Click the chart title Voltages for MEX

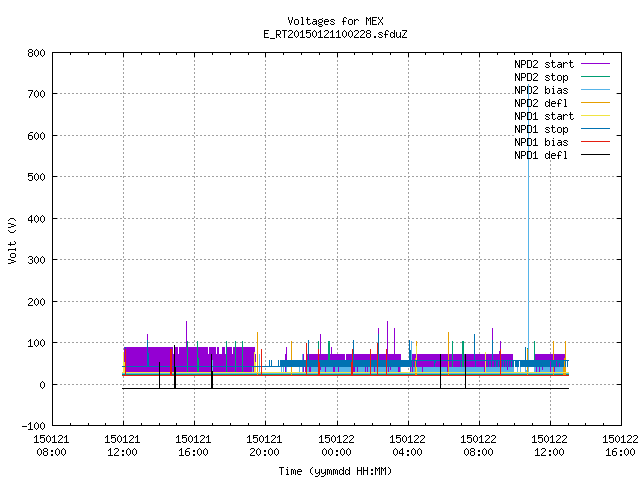335,21
